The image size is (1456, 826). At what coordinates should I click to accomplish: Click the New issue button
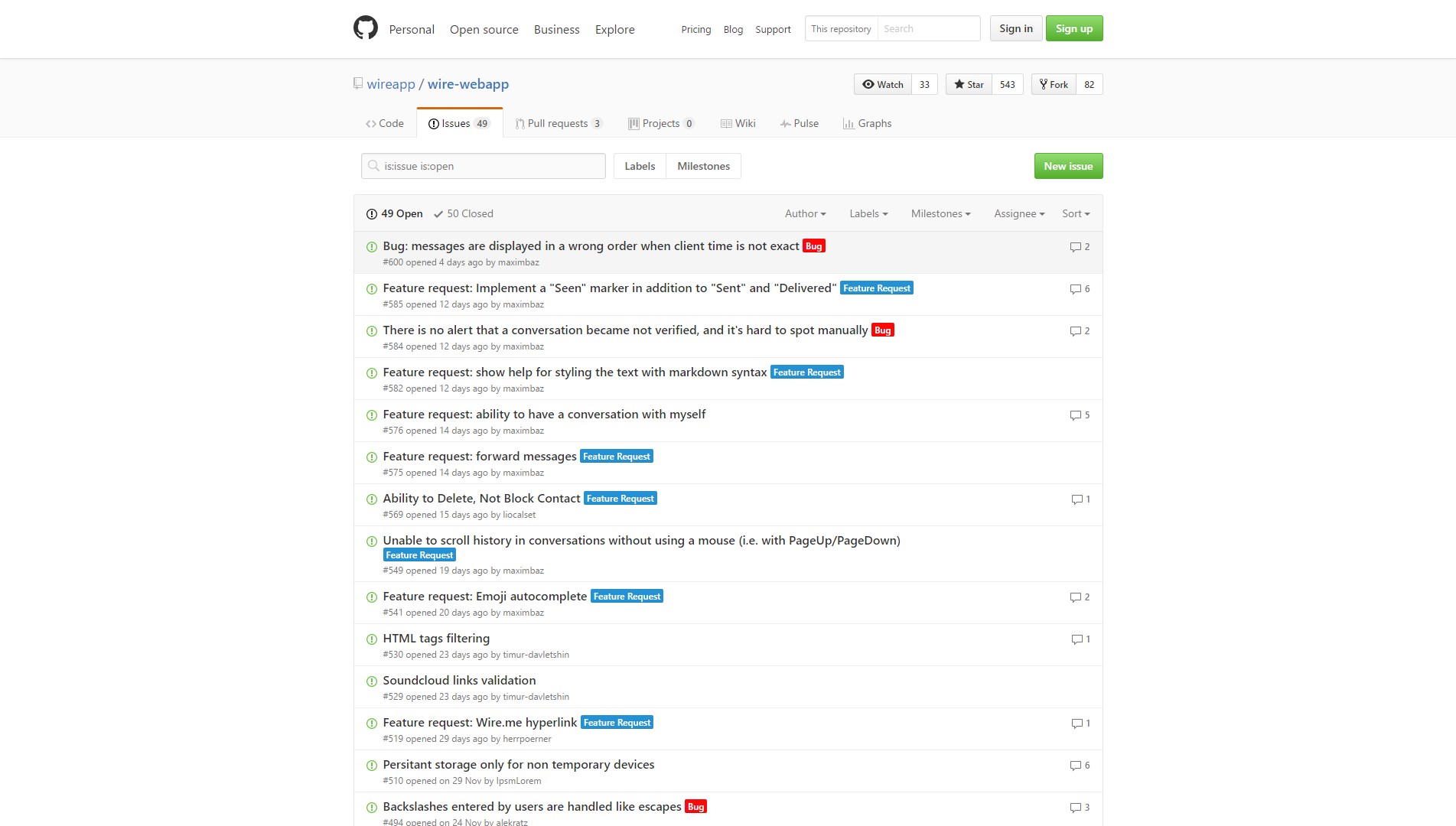click(x=1068, y=166)
